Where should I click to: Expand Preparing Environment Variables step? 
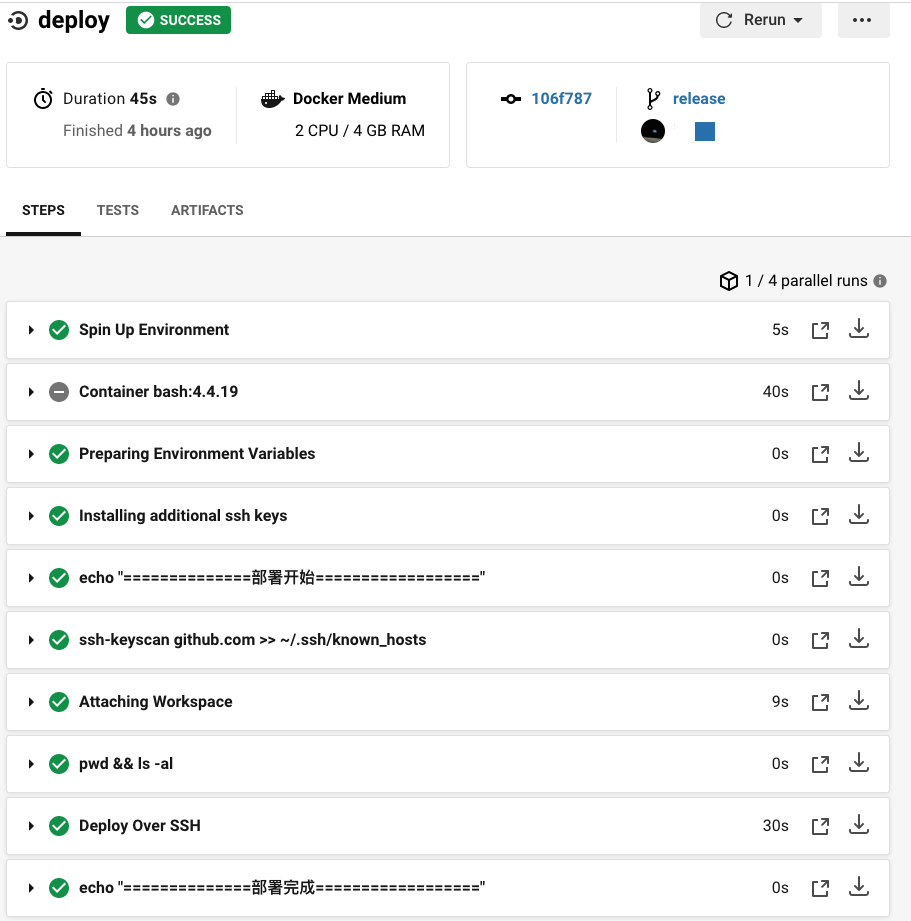[x=31, y=454]
